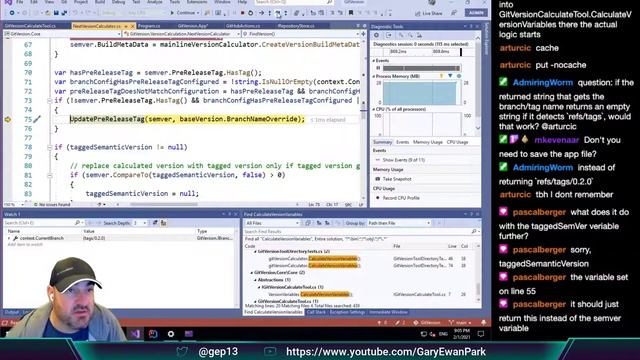Click the Diagnostic Tools vertical scrollbar down arrow

tap(478, 128)
